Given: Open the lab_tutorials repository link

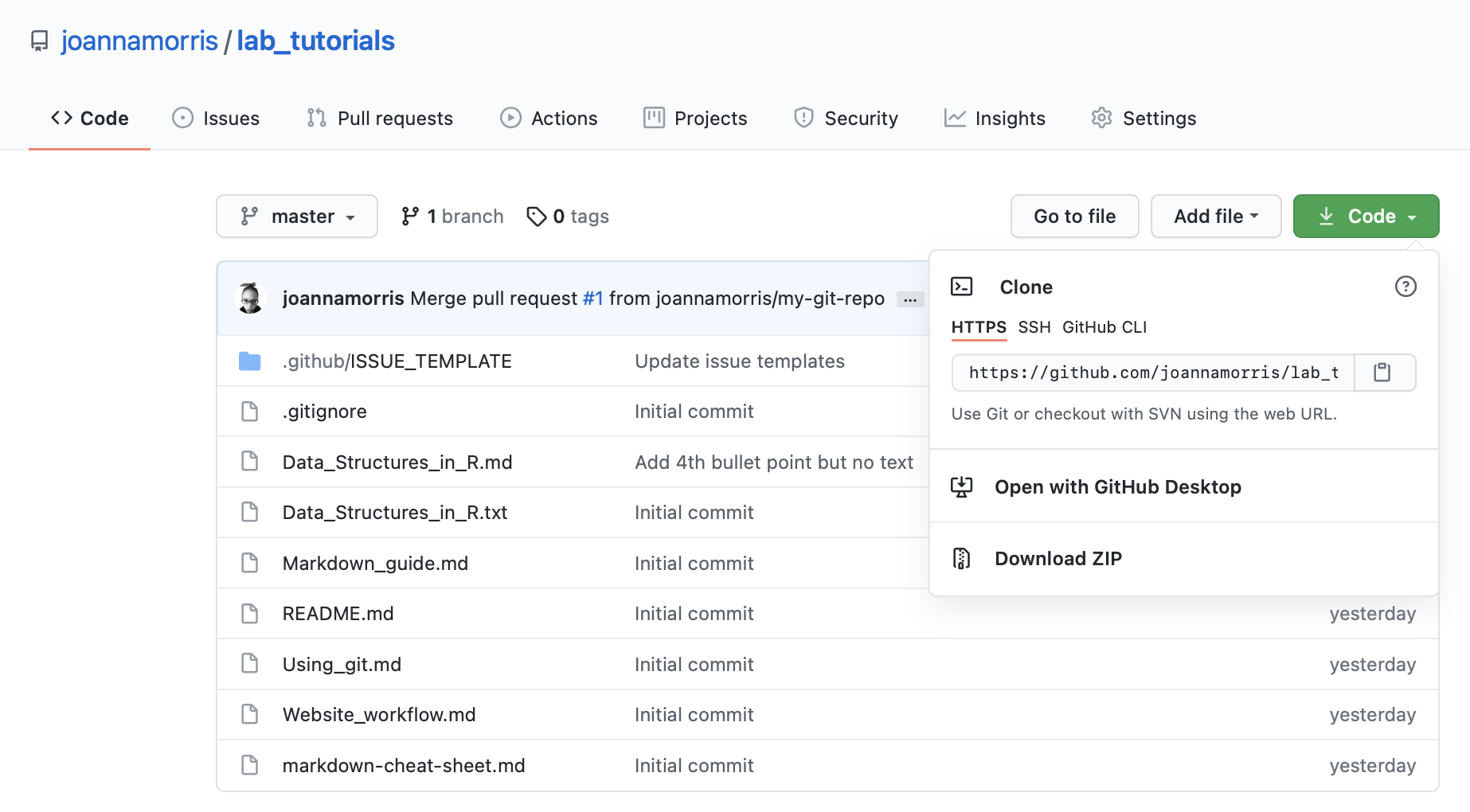Looking at the screenshot, I should click(315, 41).
